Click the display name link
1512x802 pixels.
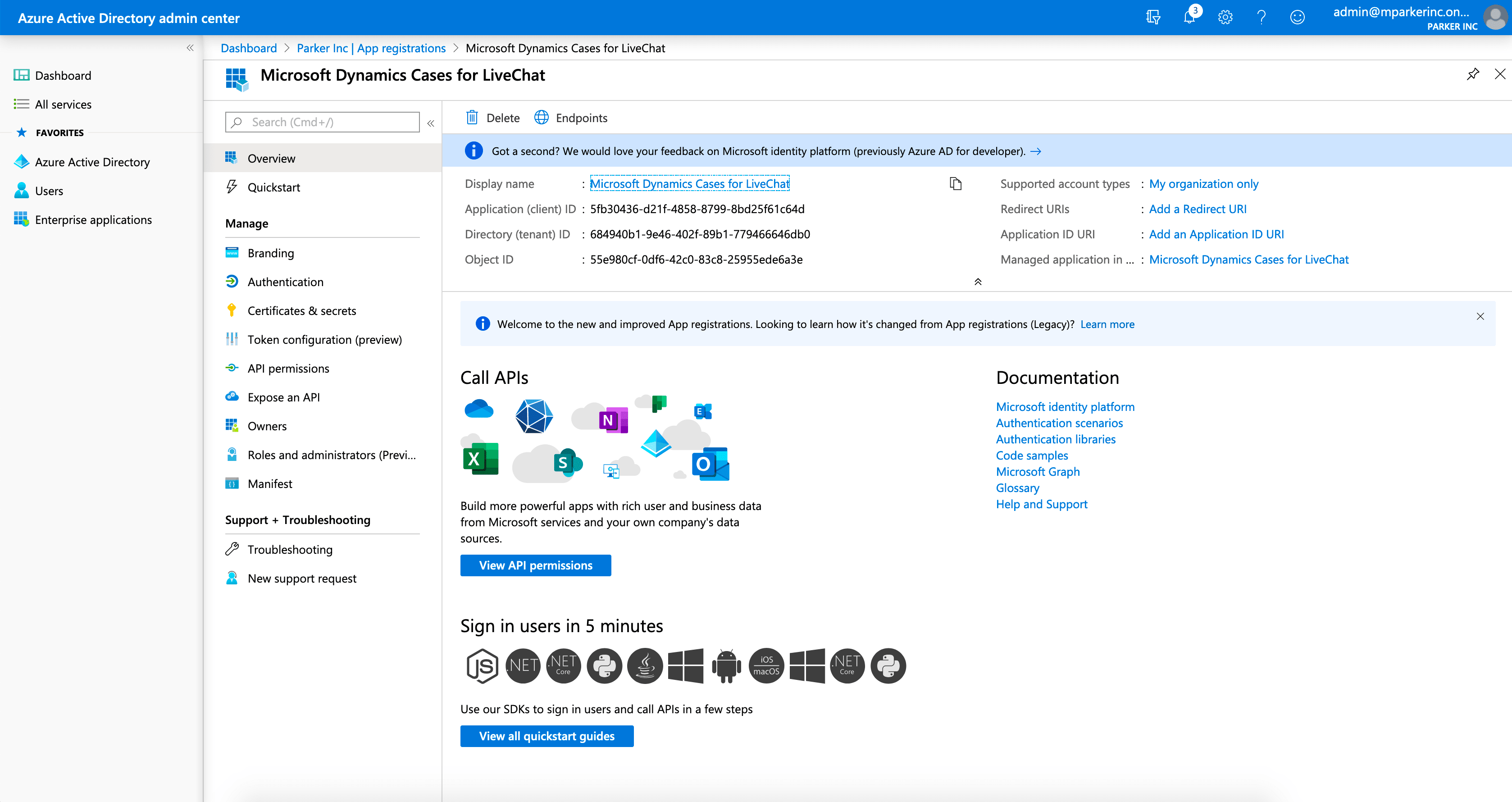690,184
